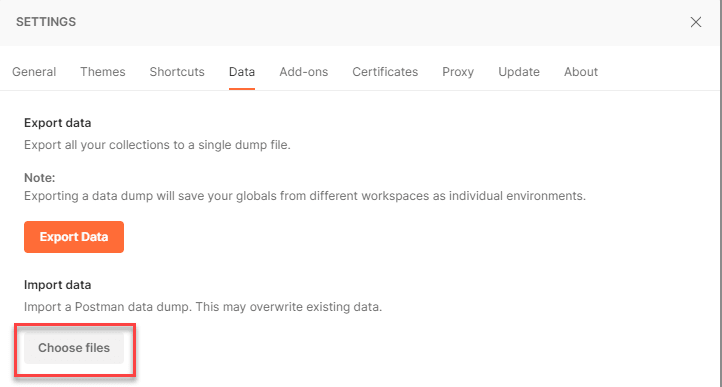Click the Export data heading
The width and height of the screenshot is (722, 387).
(58, 123)
